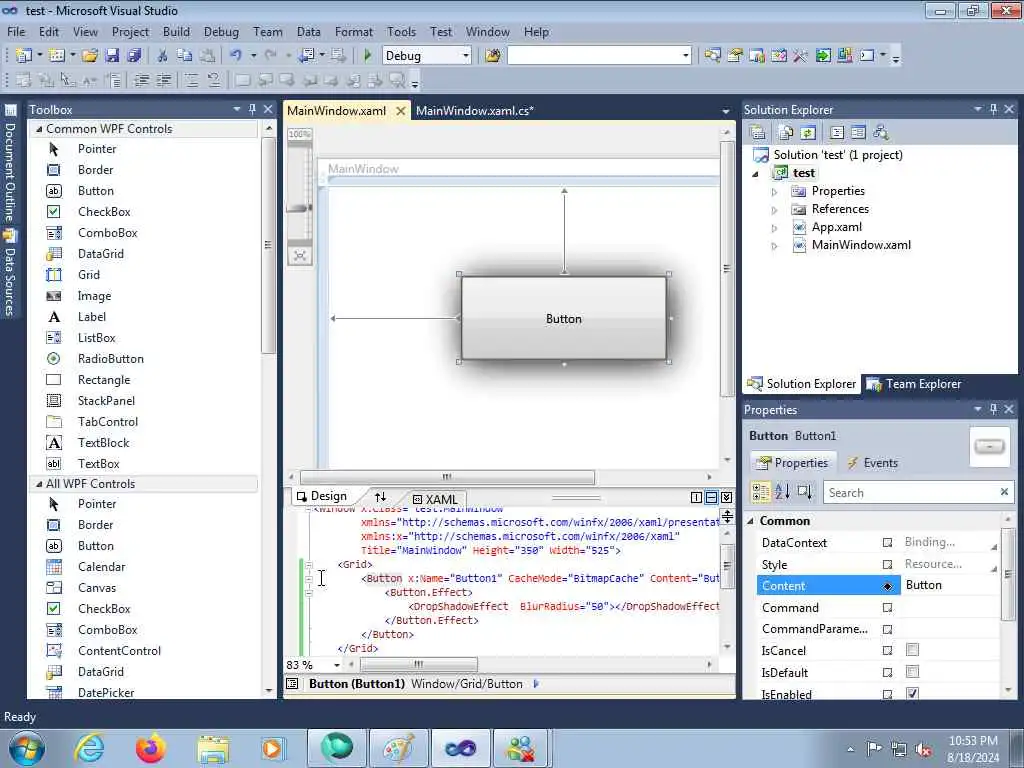Click the designer horizontal scrollbar

pos(447,477)
